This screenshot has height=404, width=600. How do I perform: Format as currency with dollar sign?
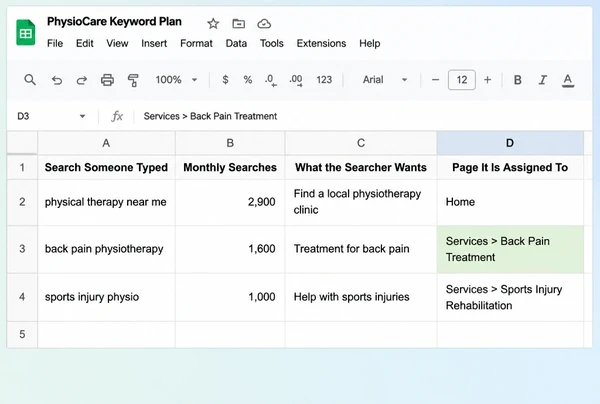tap(225, 80)
